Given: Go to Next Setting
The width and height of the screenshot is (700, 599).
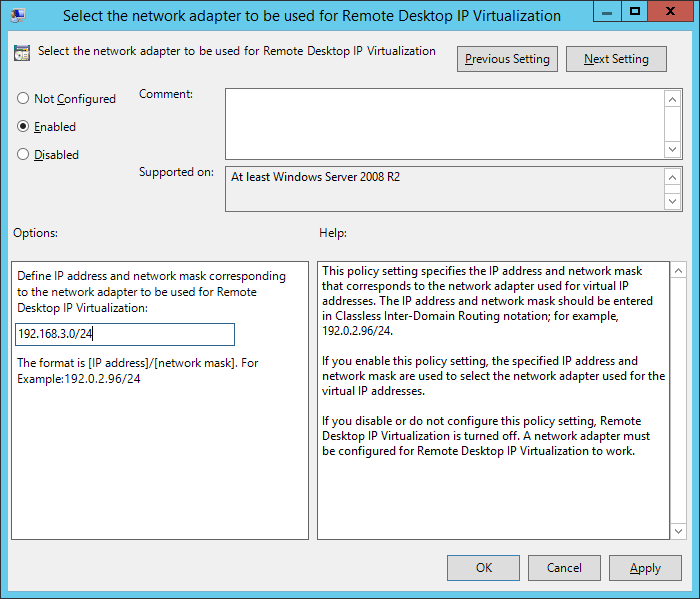Looking at the screenshot, I should 616,59.
